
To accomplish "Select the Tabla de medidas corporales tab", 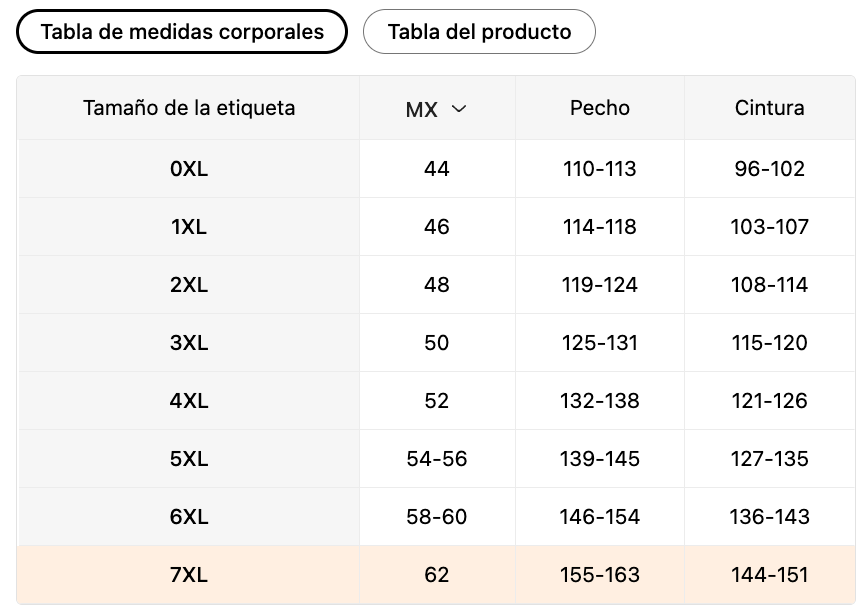I will tap(182, 32).
